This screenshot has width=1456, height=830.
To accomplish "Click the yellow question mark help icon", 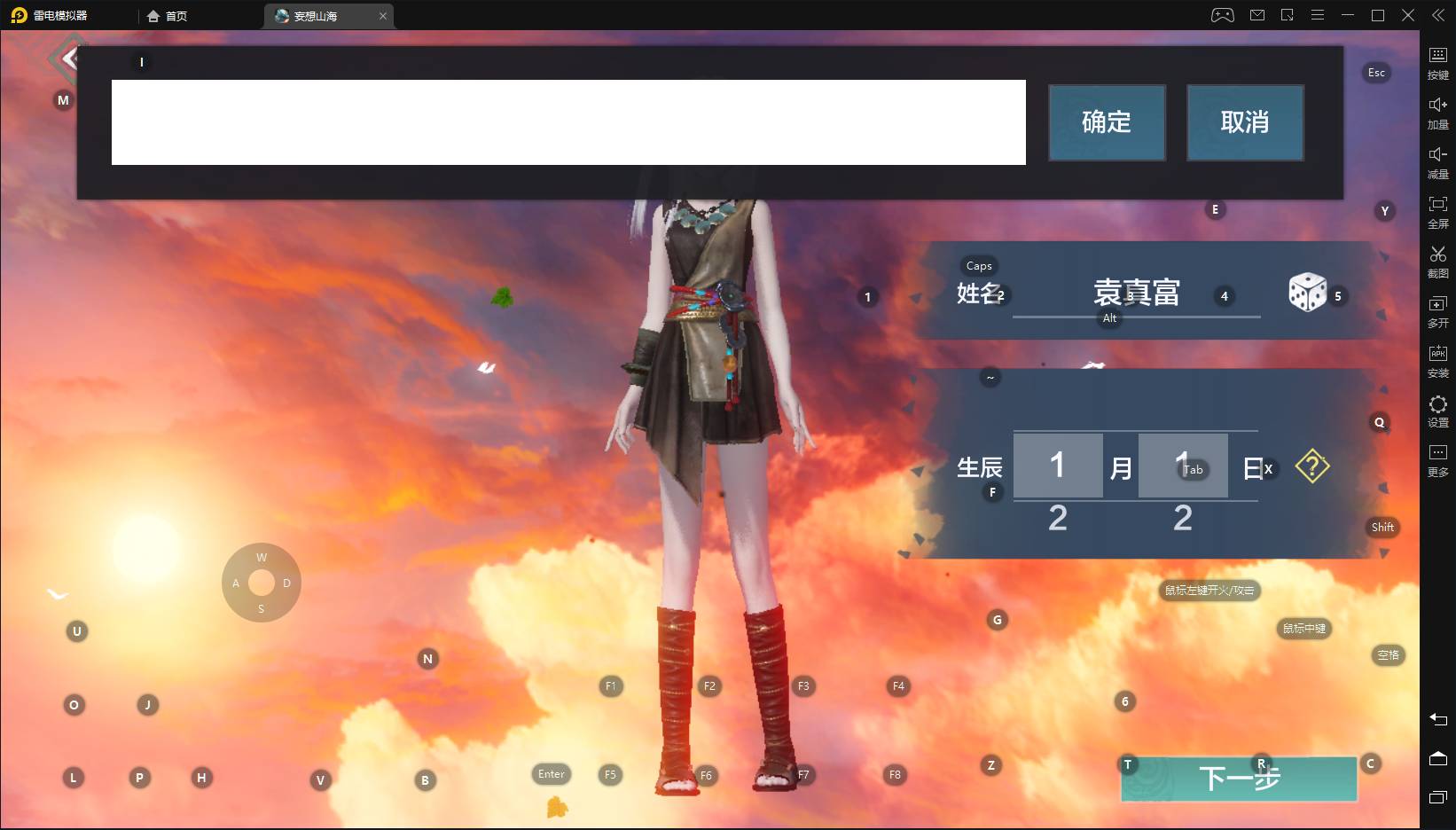I will tap(1312, 466).
